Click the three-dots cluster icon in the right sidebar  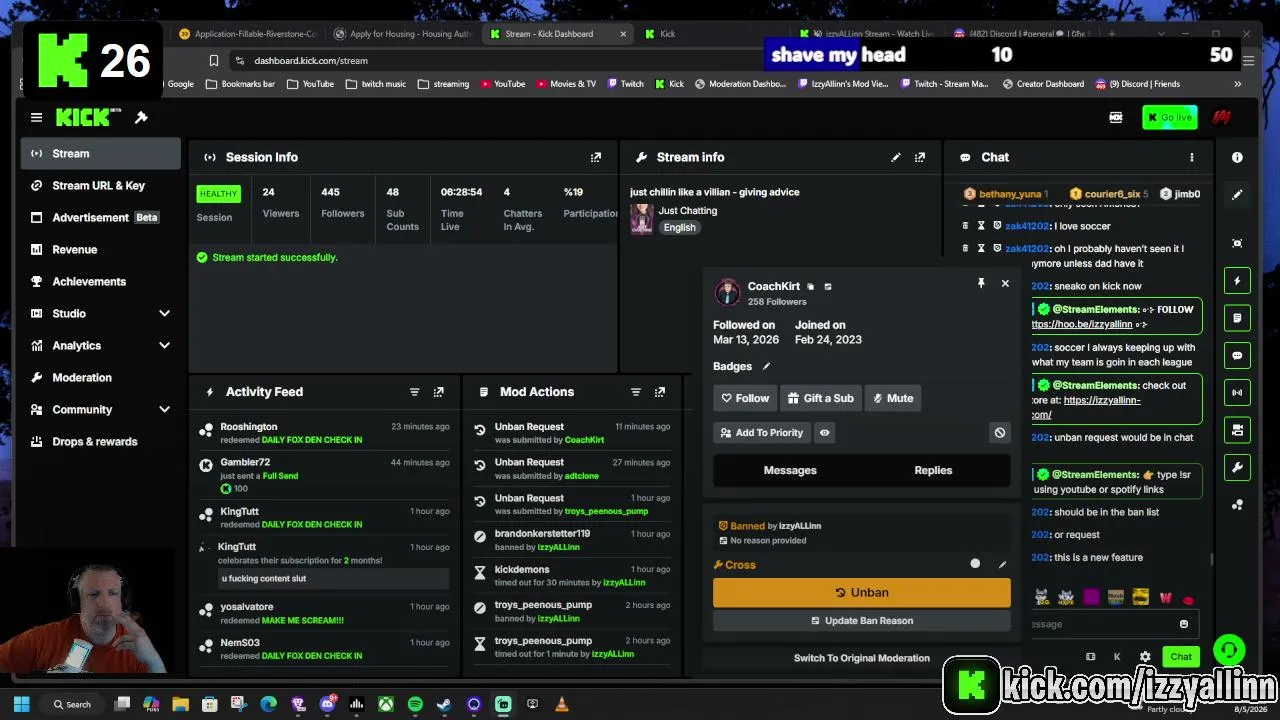1237,505
